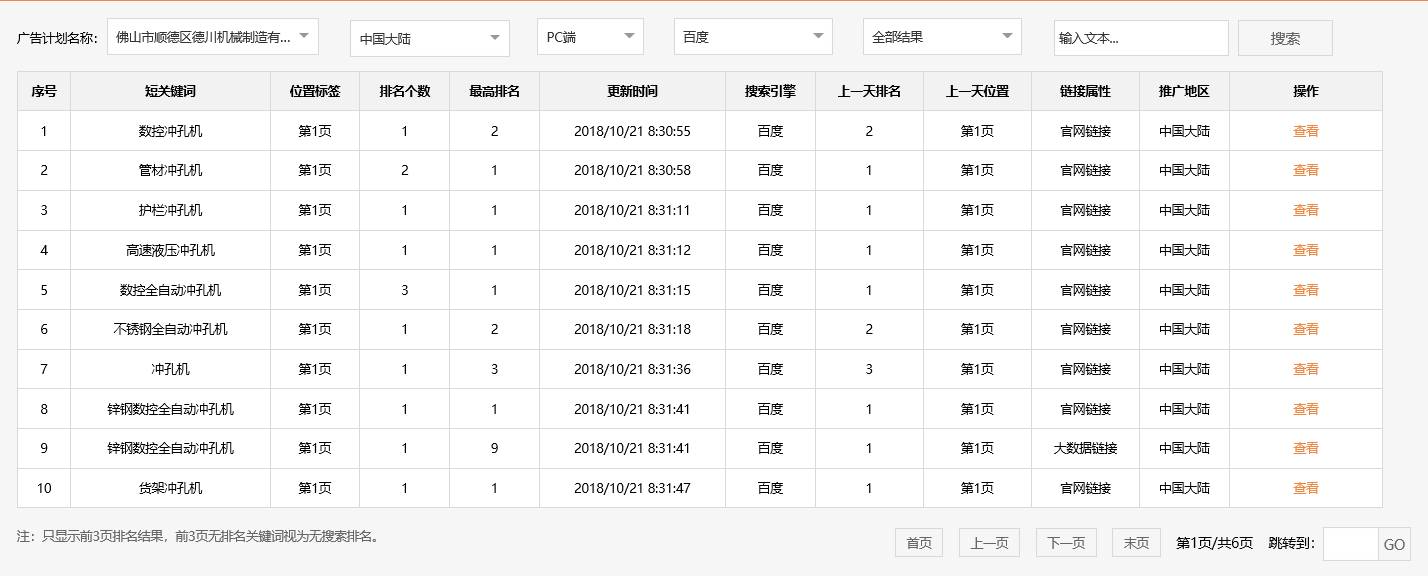Expand the 中国大陆 region dropdown

(429, 39)
